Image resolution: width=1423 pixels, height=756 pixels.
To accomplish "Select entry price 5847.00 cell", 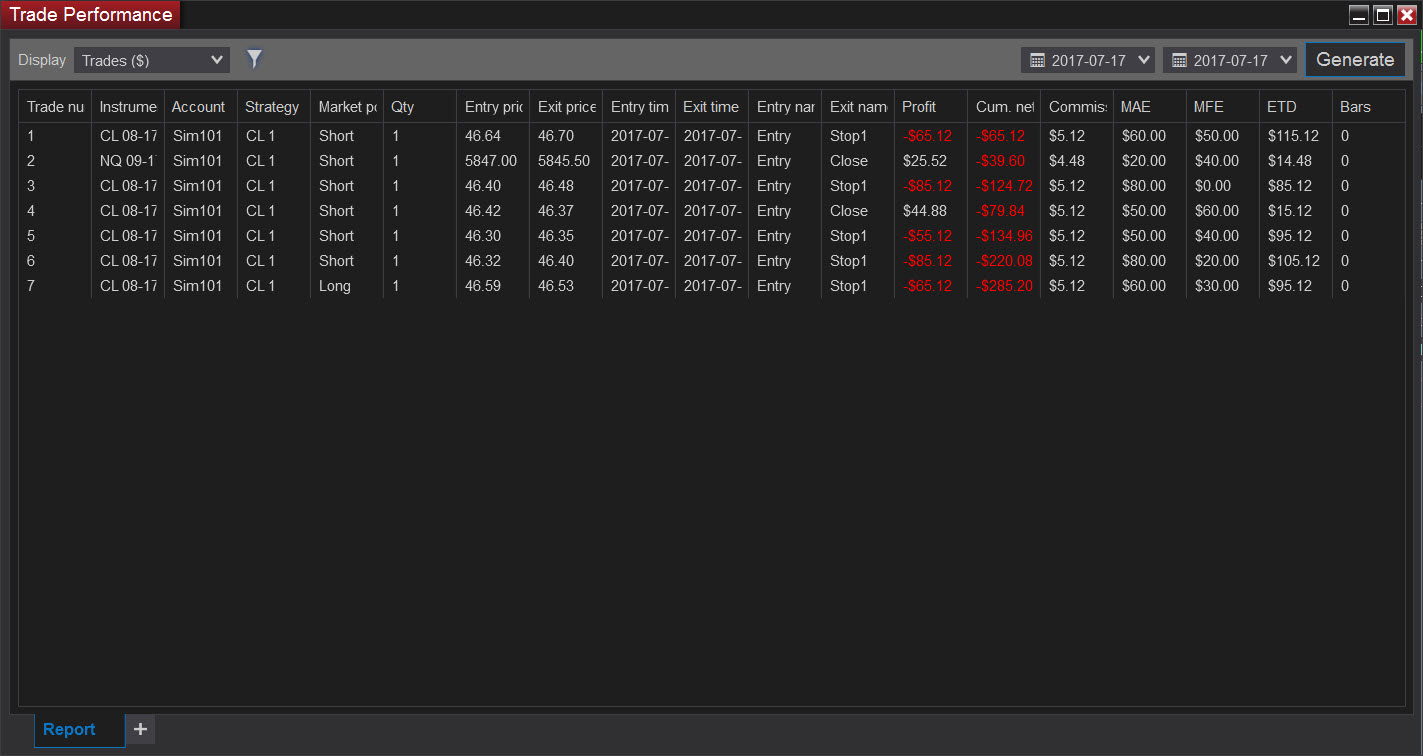I will [493, 161].
